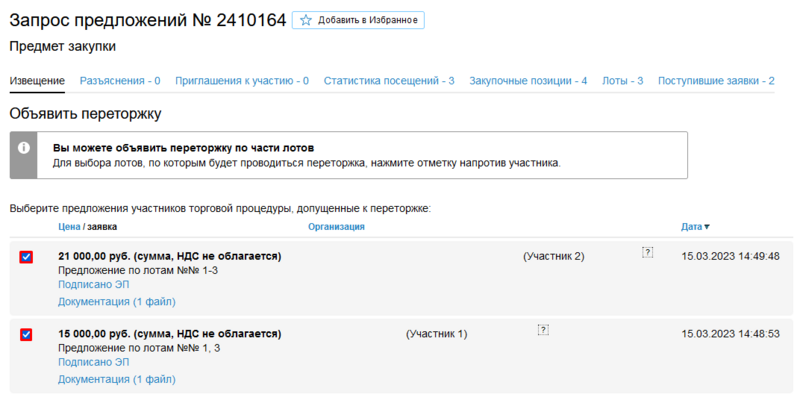The image size is (800, 403).
Task: Open the Лоты - 3 tab
Action: click(x=622, y=80)
